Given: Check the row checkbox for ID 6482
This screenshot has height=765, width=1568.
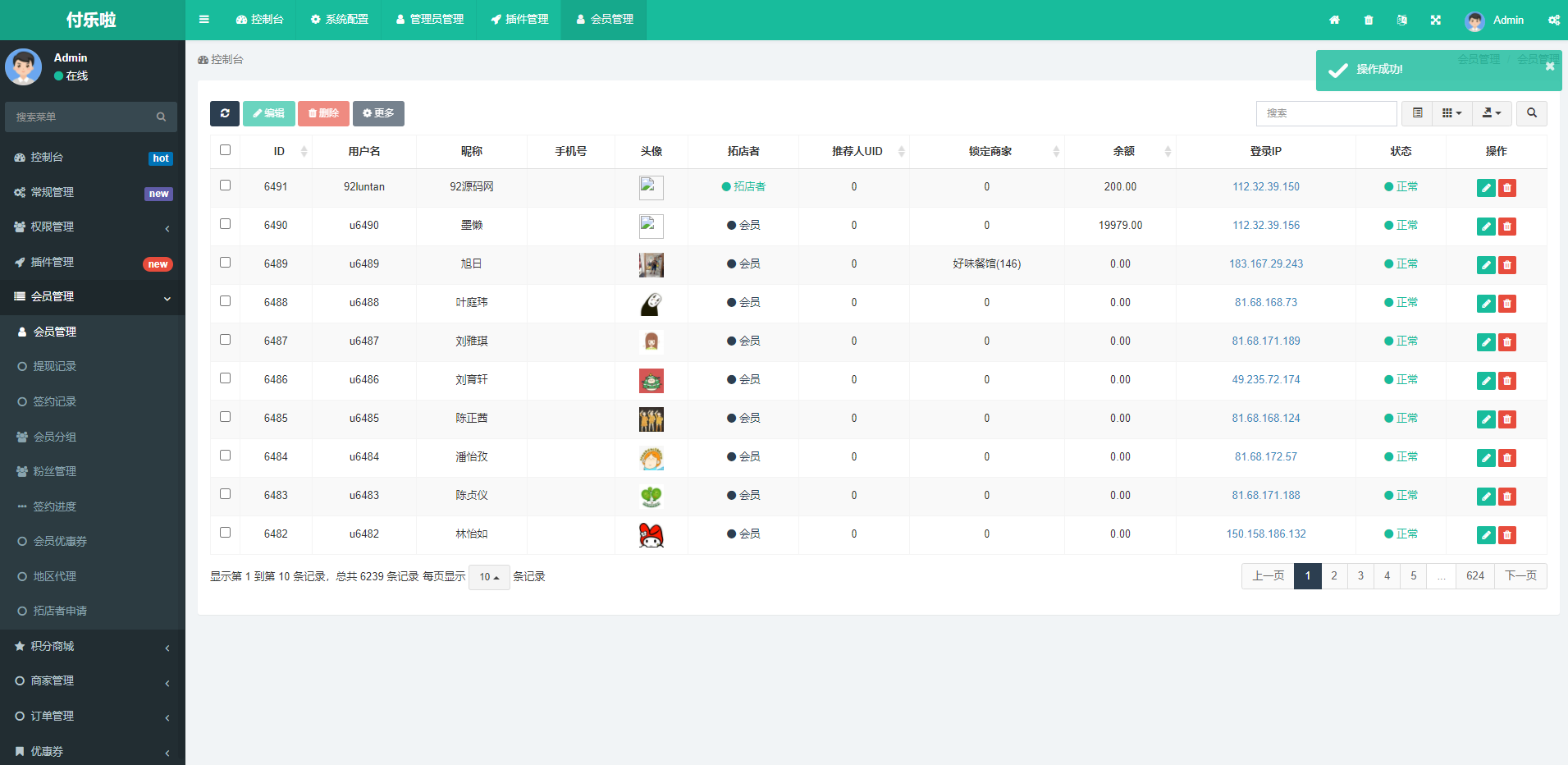Looking at the screenshot, I should (x=225, y=533).
